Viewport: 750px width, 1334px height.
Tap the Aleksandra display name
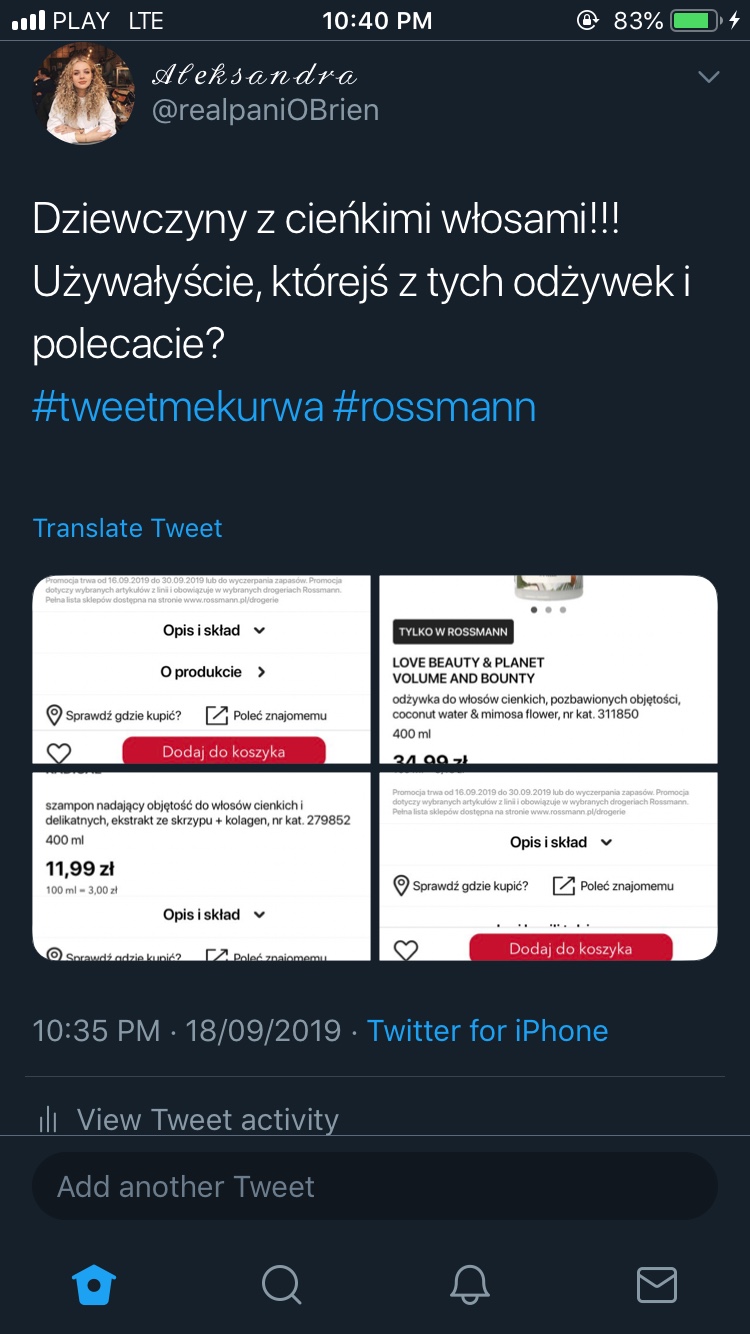(254, 75)
